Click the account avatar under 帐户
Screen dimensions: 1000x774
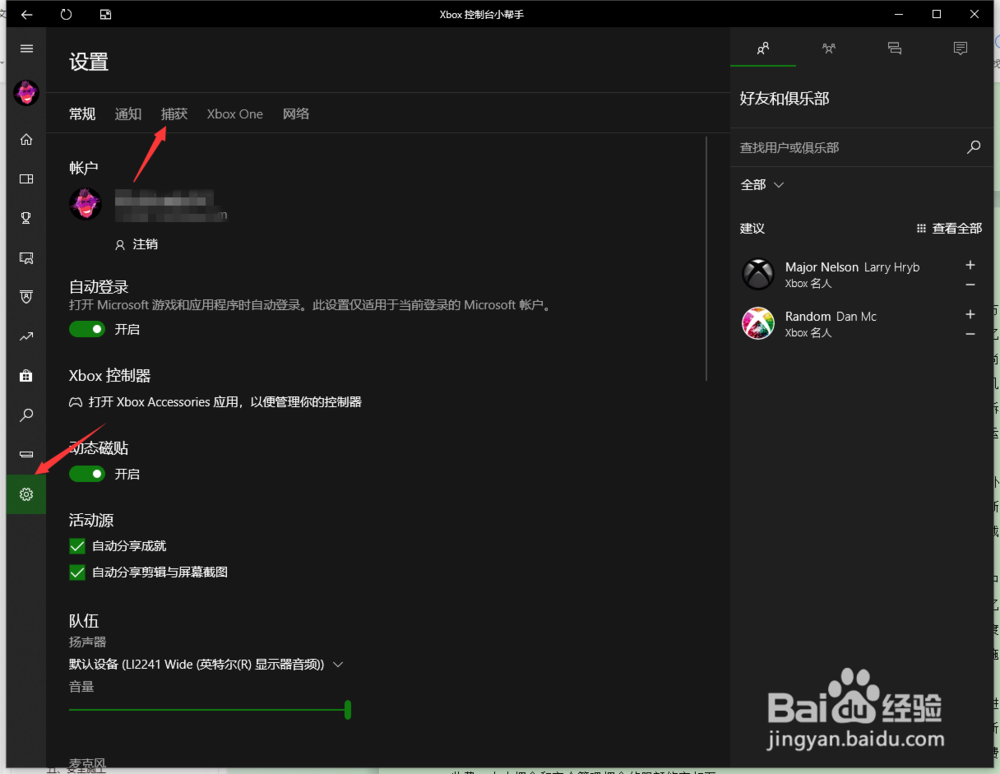(x=85, y=204)
